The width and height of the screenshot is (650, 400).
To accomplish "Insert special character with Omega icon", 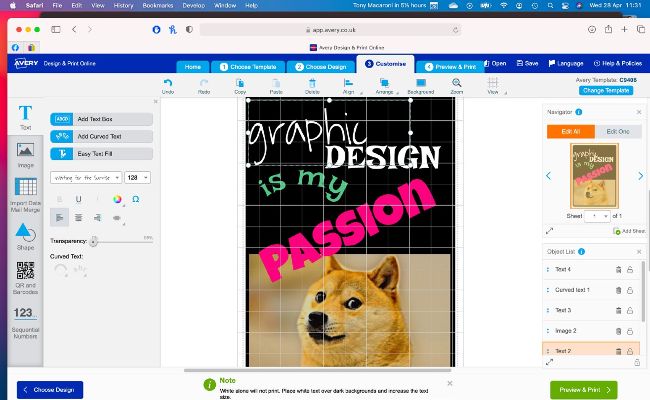I will 136,199.
